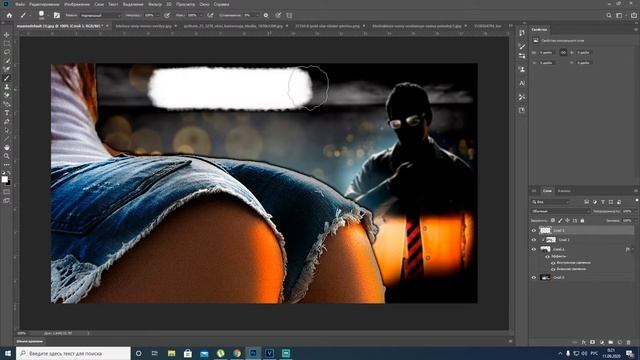This screenshot has width=640, height=360.
Task: Click the Windows taskbar search box
Action: click(73, 353)
